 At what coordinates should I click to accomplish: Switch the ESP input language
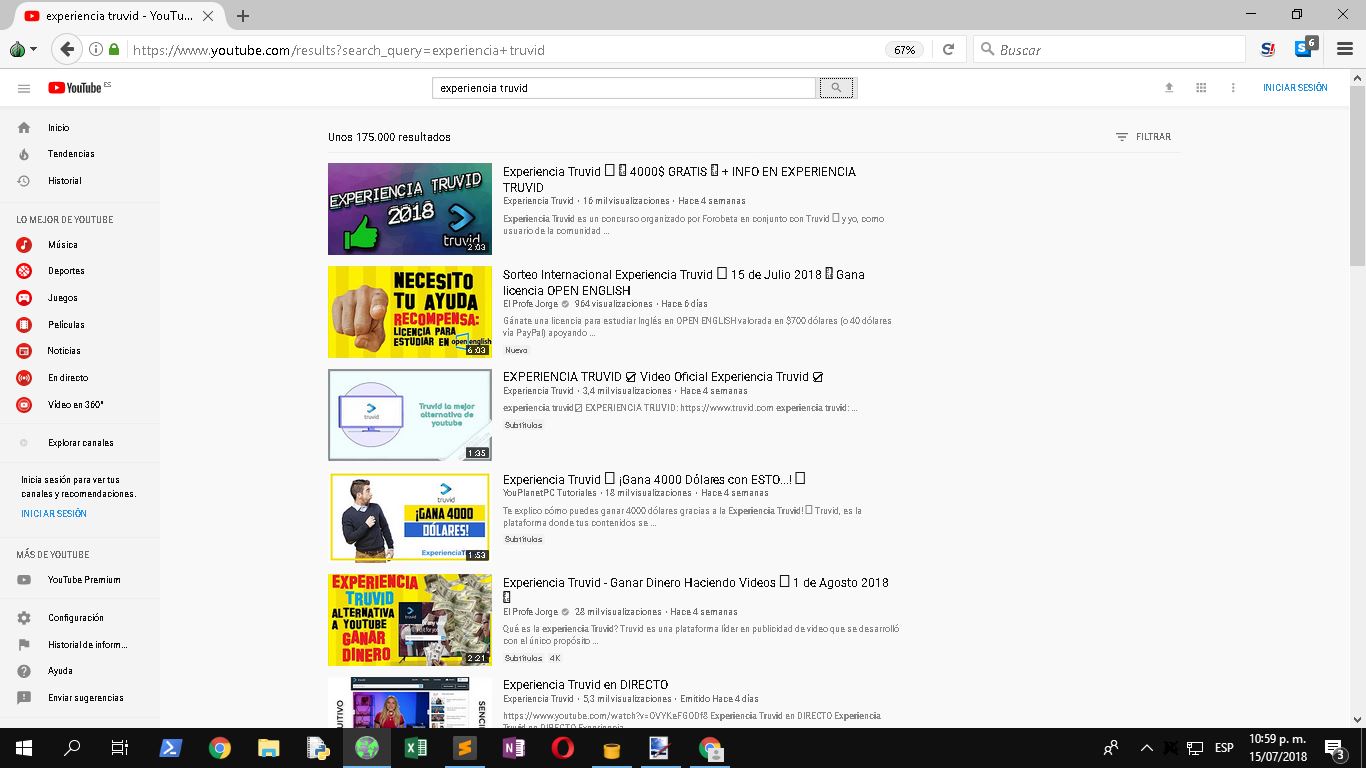[x=1224, y=748]
